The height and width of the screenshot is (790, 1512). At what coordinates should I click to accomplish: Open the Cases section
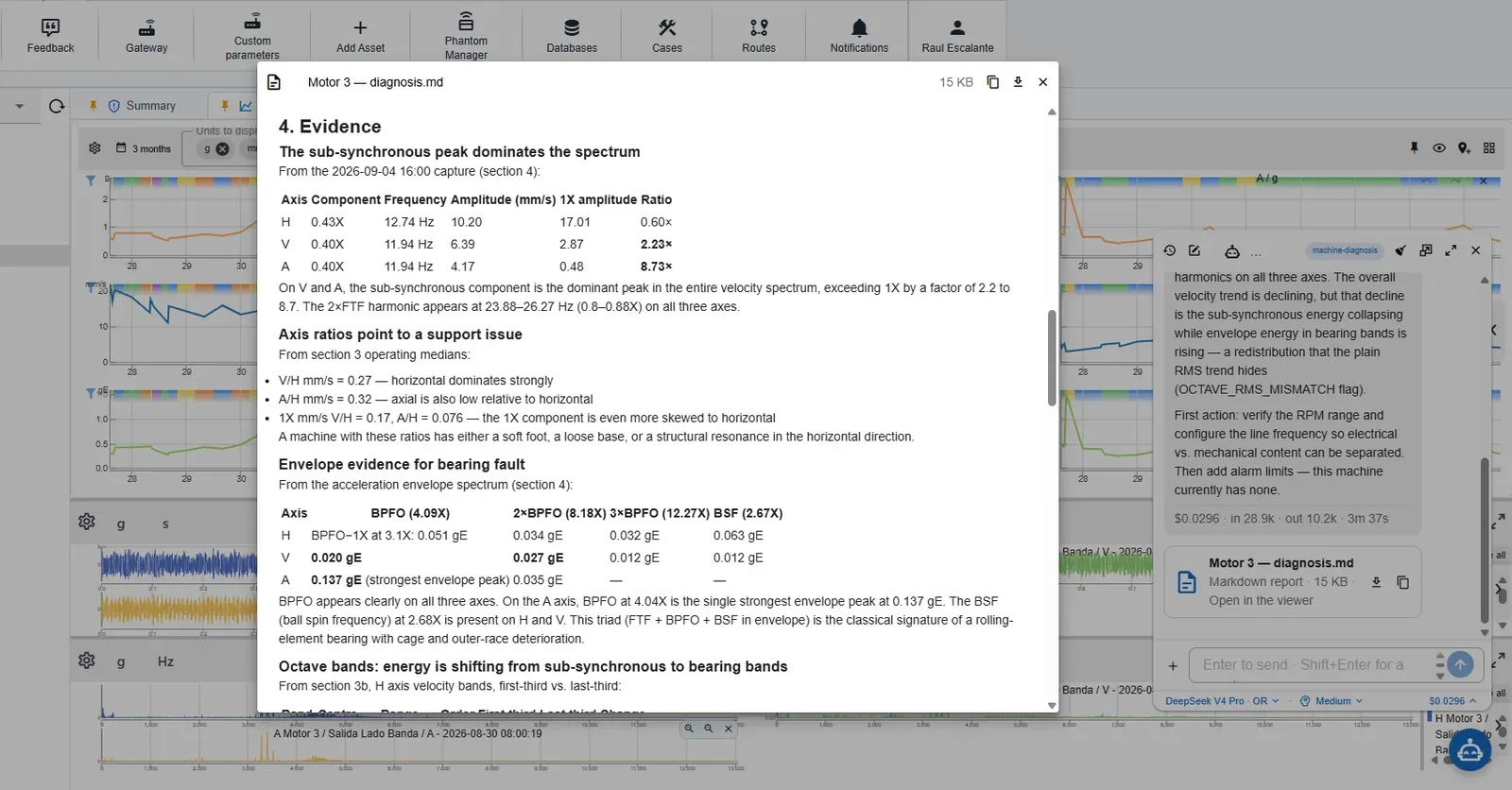pyautogui.click(x=667, y=36)
